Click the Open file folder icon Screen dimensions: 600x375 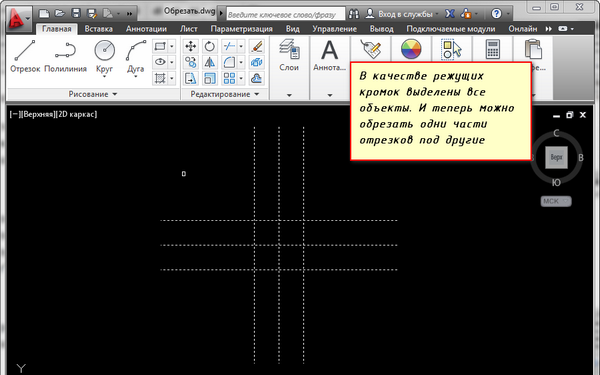(60, 14)
